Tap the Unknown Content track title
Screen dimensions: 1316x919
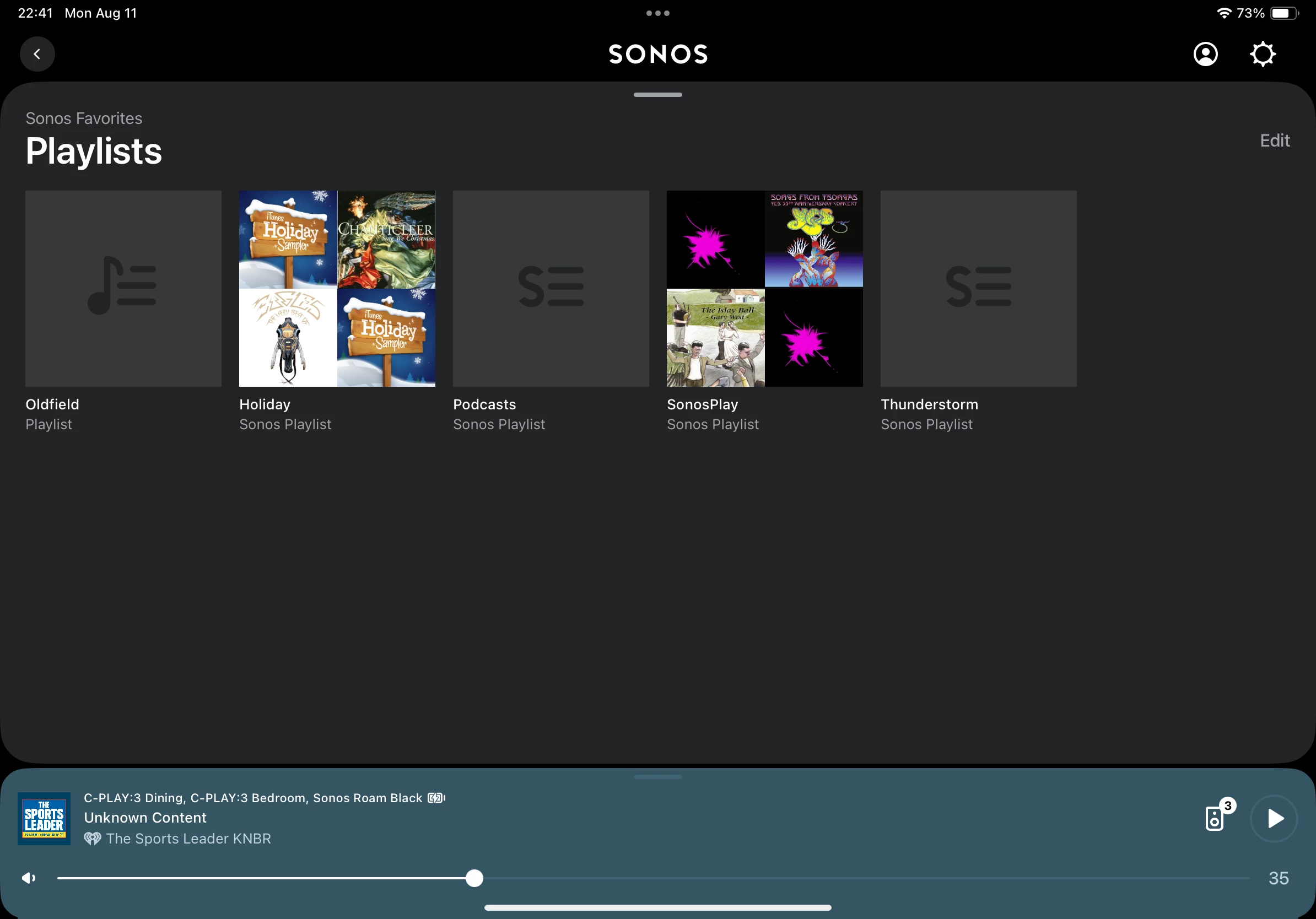(x=145, y=818)
